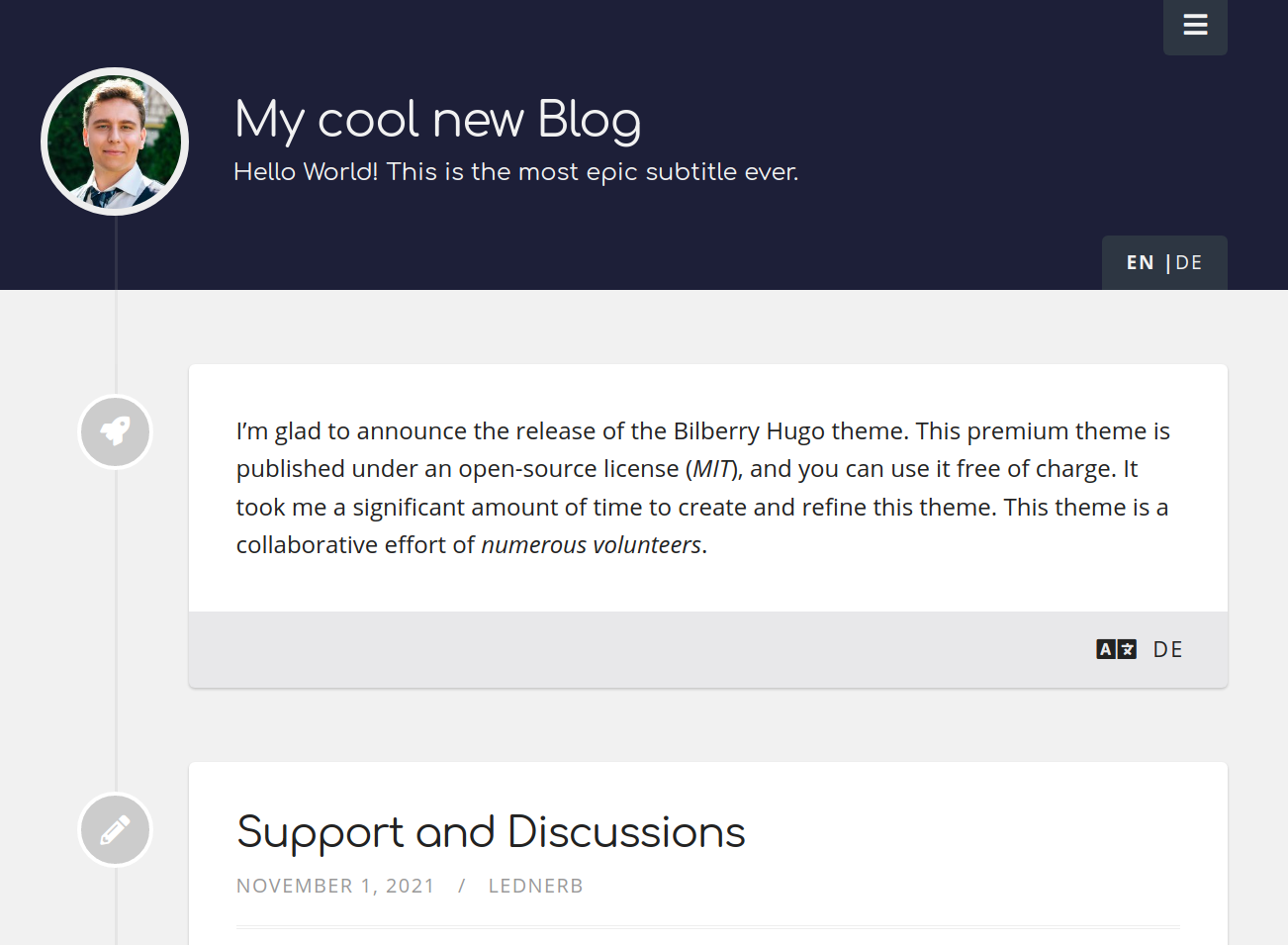Click the LEDNERB author link

point(535,886)
